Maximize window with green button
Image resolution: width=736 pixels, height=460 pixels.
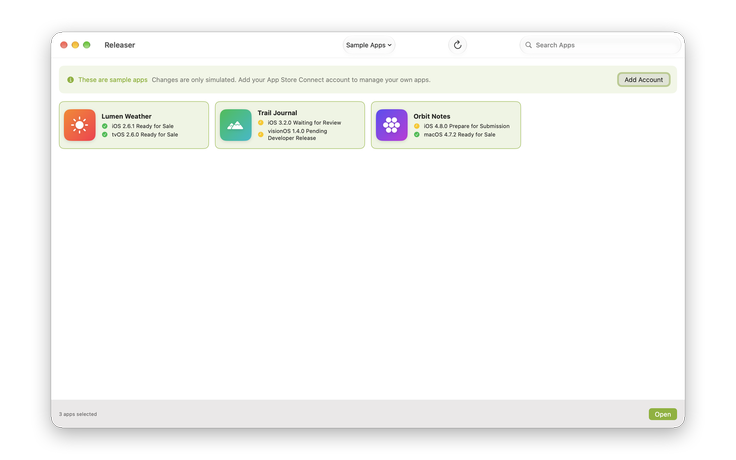click(86, 45)
